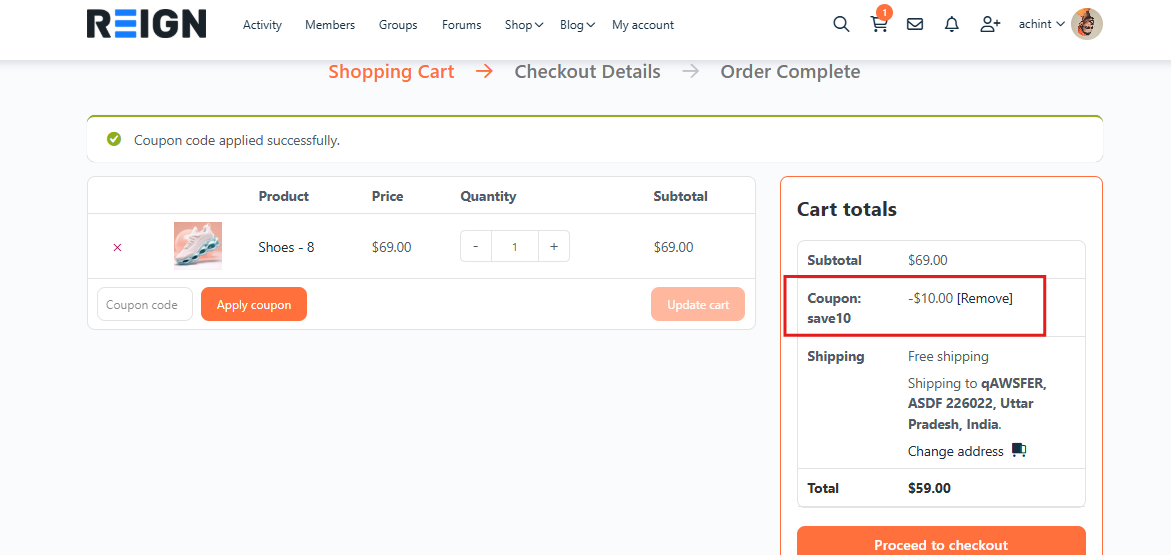The image size is (1171, 555).
Task: Increase quantity with plus button
Action: point(554,247)
